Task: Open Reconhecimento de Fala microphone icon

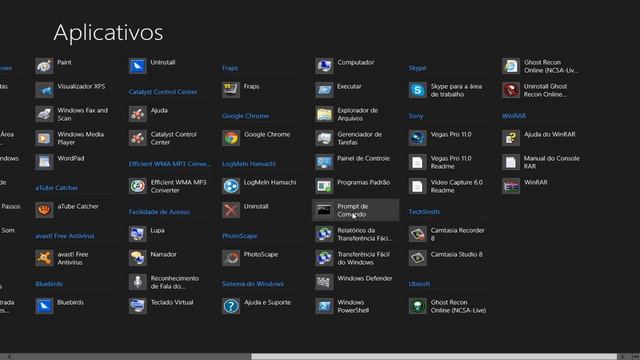Action: tap(138, 282)
